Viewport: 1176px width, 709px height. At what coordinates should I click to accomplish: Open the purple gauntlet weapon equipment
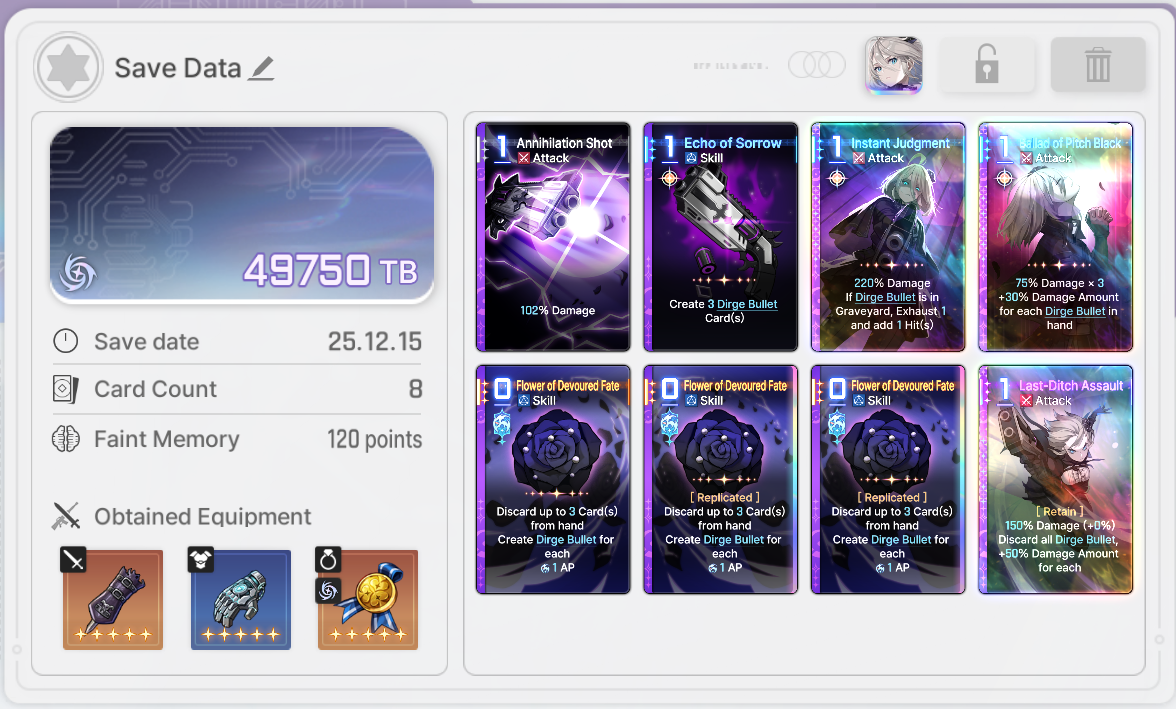click(x=112, y=599)
